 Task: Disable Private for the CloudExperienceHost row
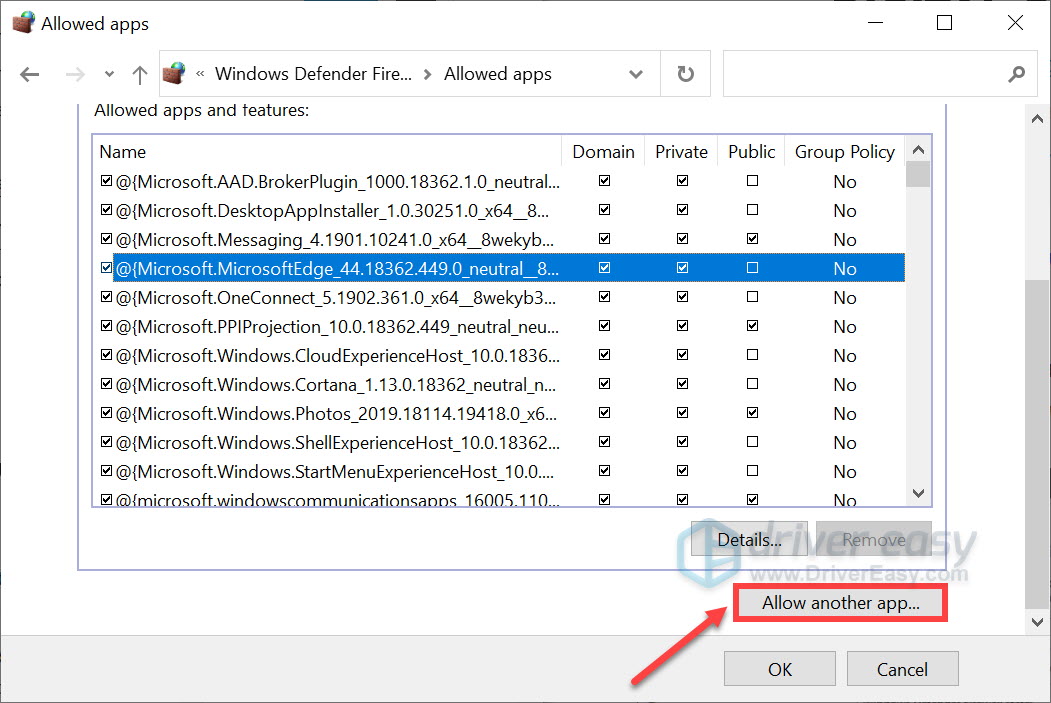click(682, 355)
